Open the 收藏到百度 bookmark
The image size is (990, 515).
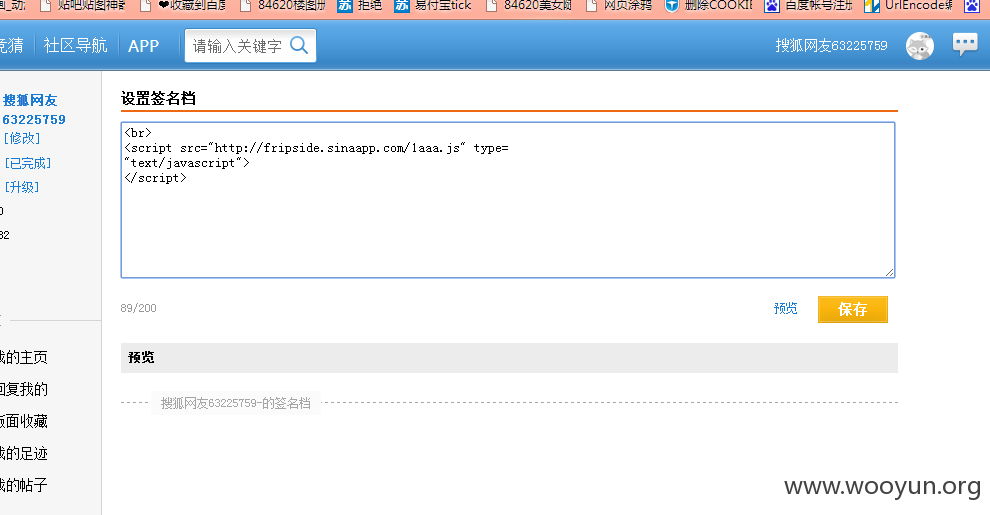click(183, 6)
